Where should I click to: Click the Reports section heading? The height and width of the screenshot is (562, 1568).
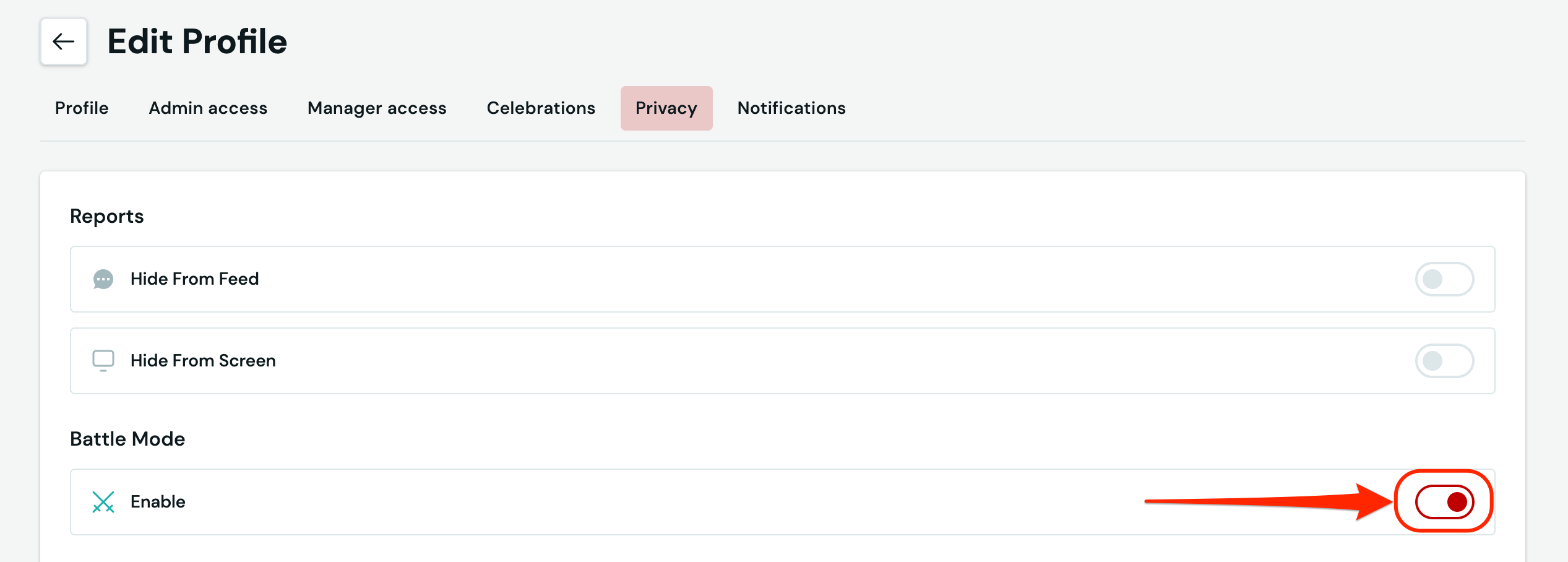[106, 216]
